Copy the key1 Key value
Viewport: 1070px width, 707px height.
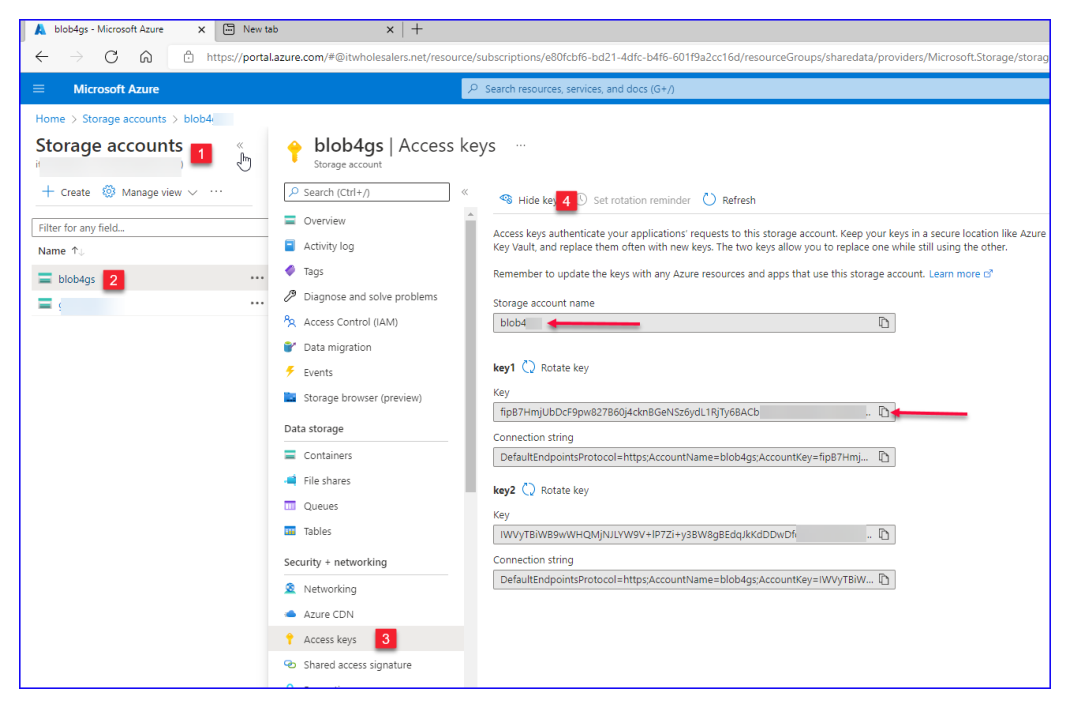pos(884,412)
